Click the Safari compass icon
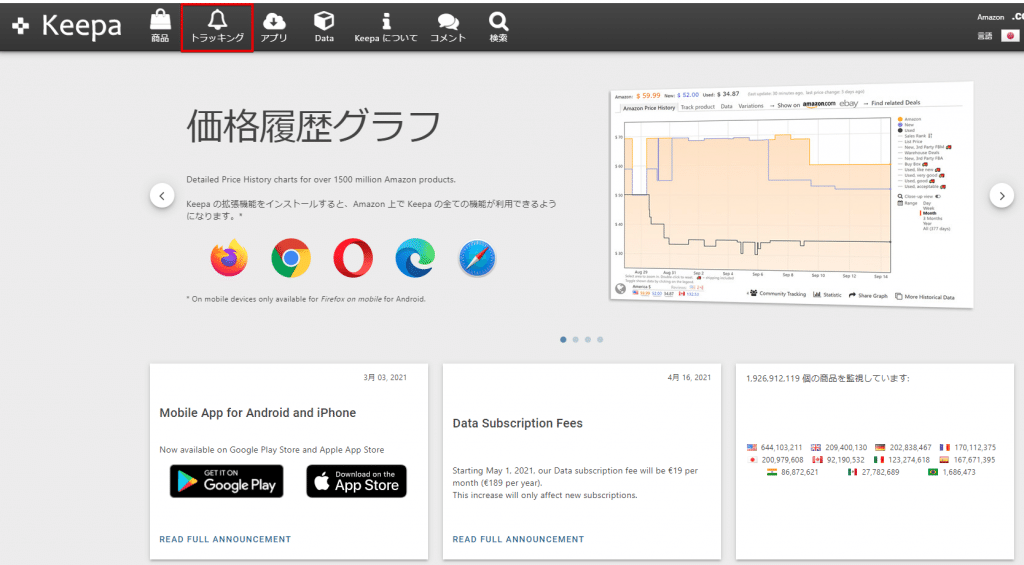The image size is (1024, 565). [x=478, y=258]
